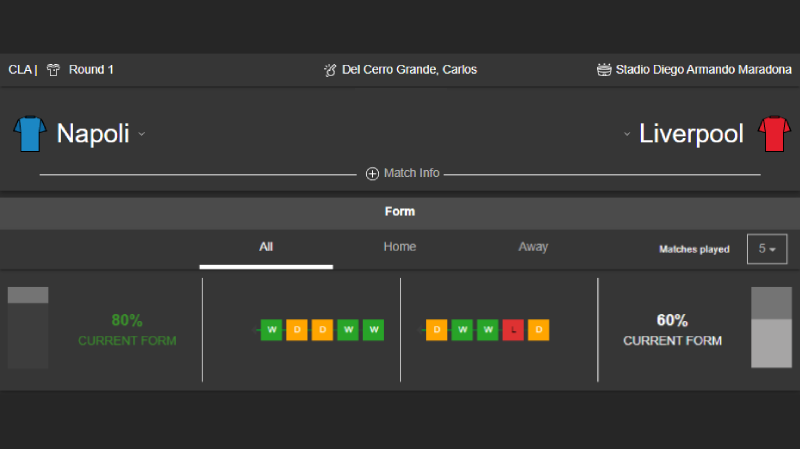
Task: Click Napoli's form bar indicator
Action: click(x=28, y=328)
